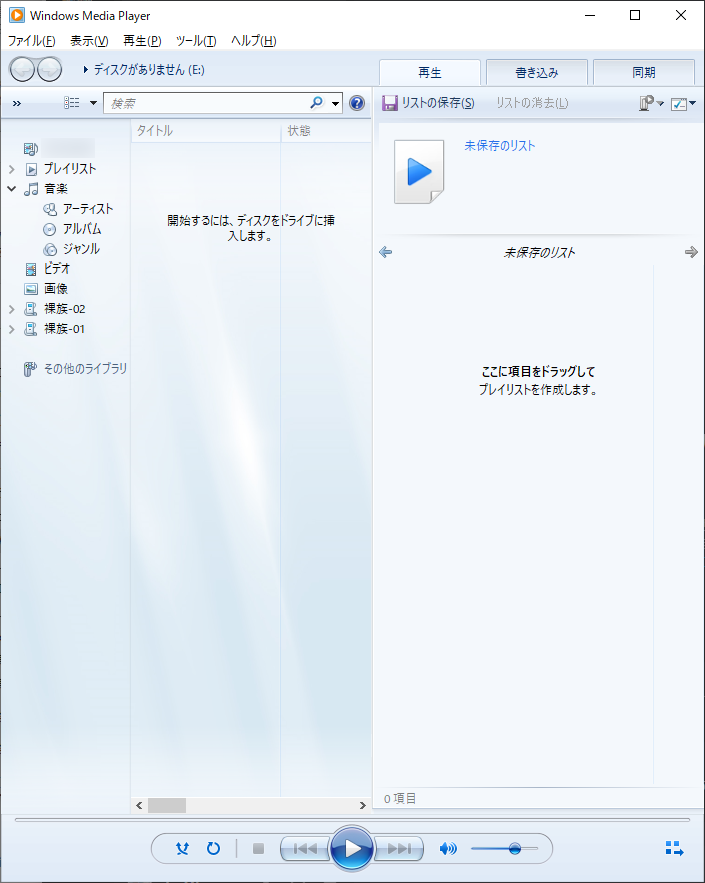Switch to Now Playing mode icon
The width and height of the screenshot is (705, 883).
coord(674,848)
